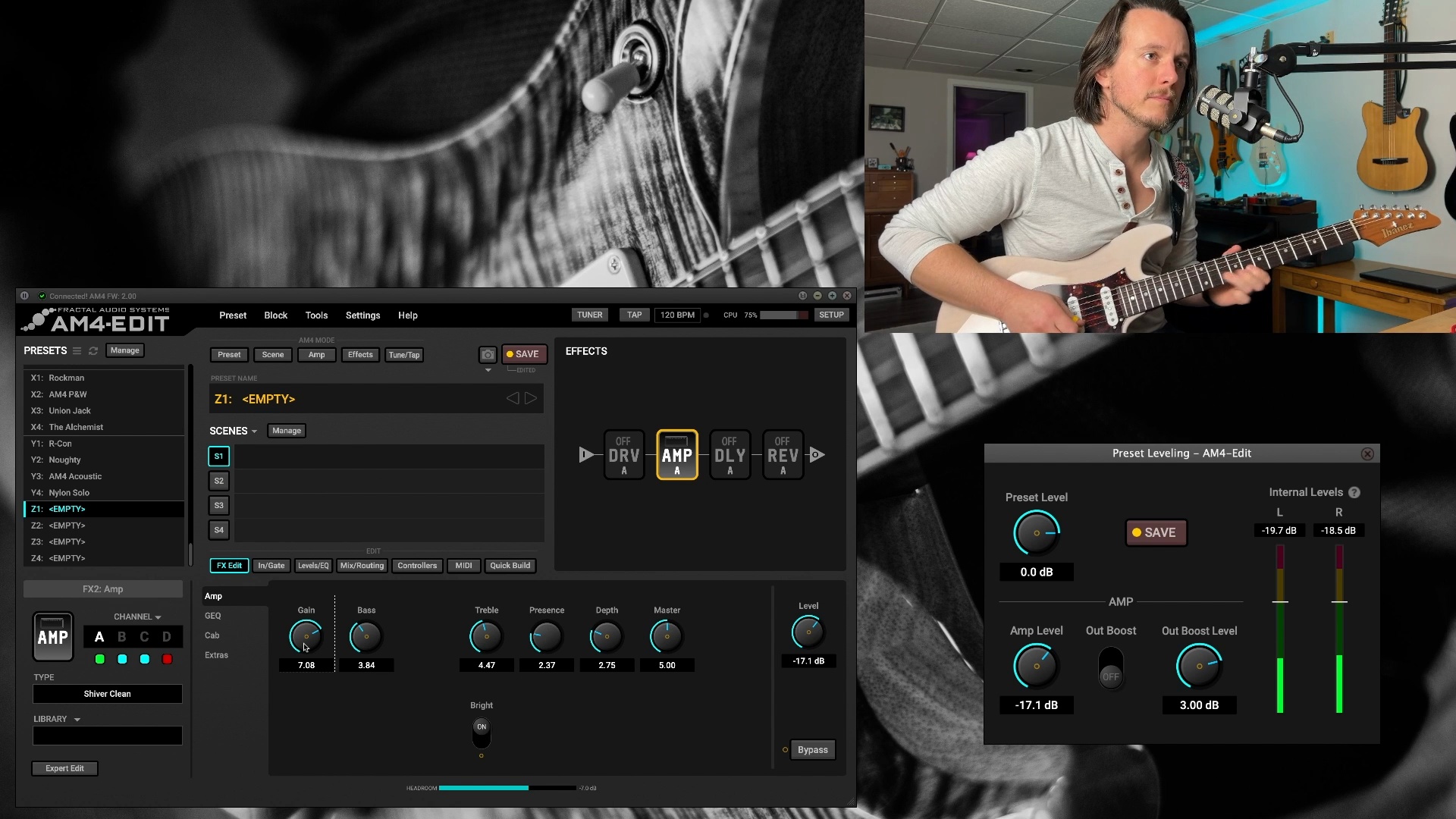
Task: Switch amp to channel C
Action: [145, 637]
